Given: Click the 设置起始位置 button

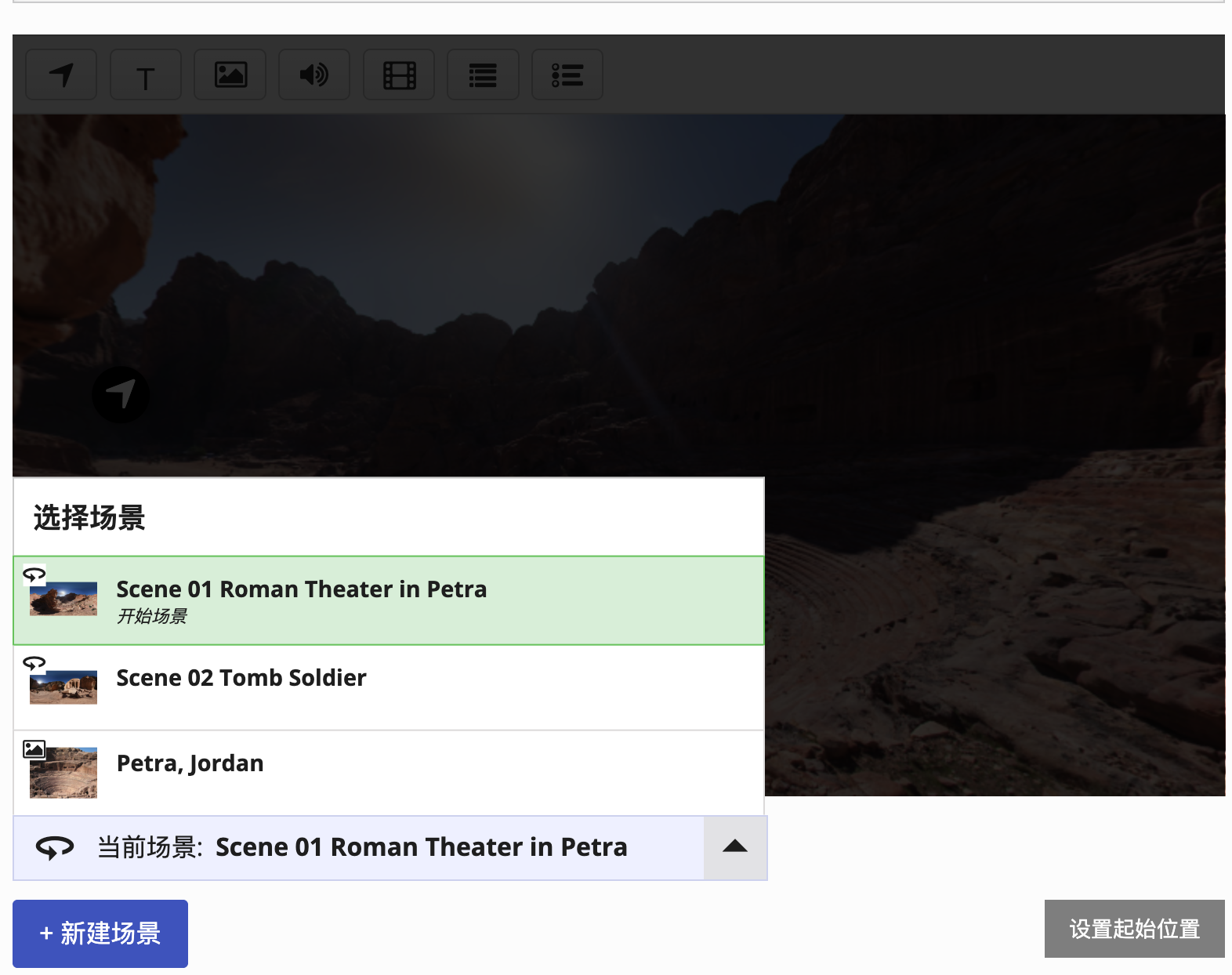Looking at the screenshot, I should click(x=1134, y=929).
